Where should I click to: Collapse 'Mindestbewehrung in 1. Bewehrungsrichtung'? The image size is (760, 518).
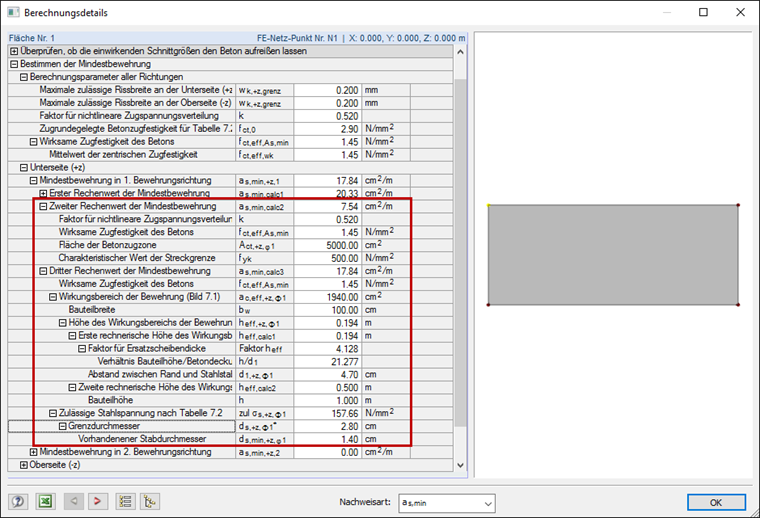(33, 180)
